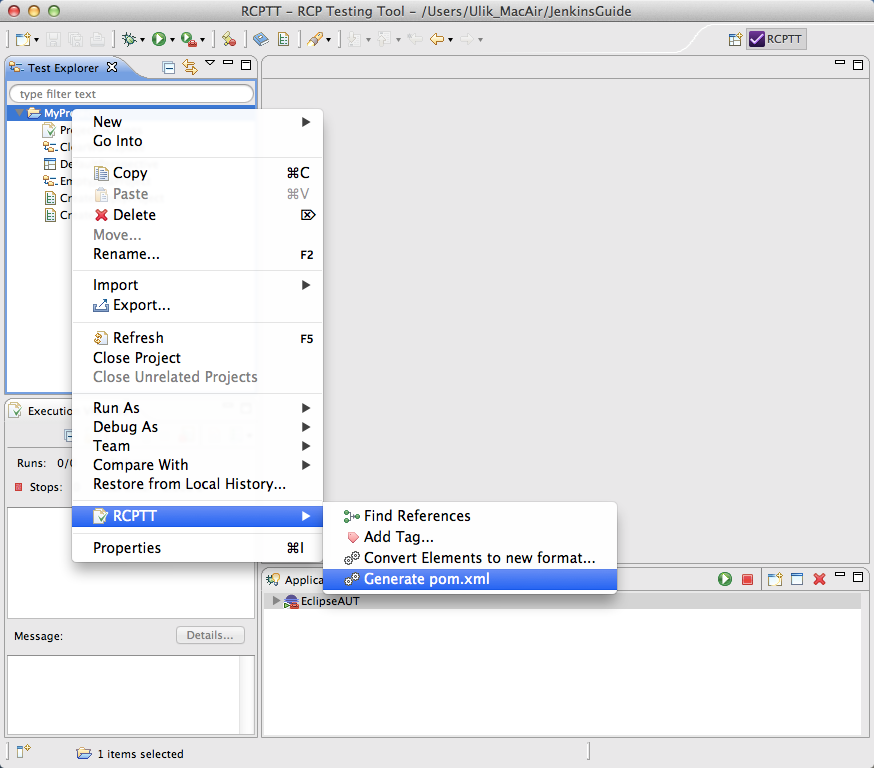Close the Test Explorer tab

tap(112, 67)
